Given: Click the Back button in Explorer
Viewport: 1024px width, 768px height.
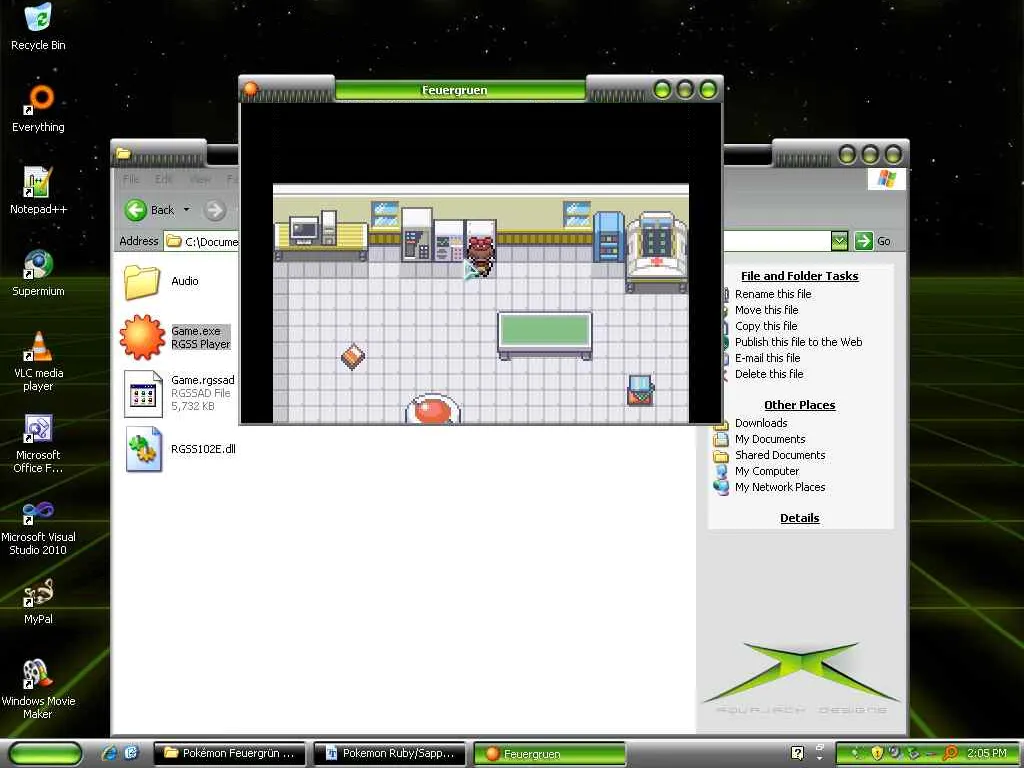Looking at the screenshot, I should click(150, 210).
